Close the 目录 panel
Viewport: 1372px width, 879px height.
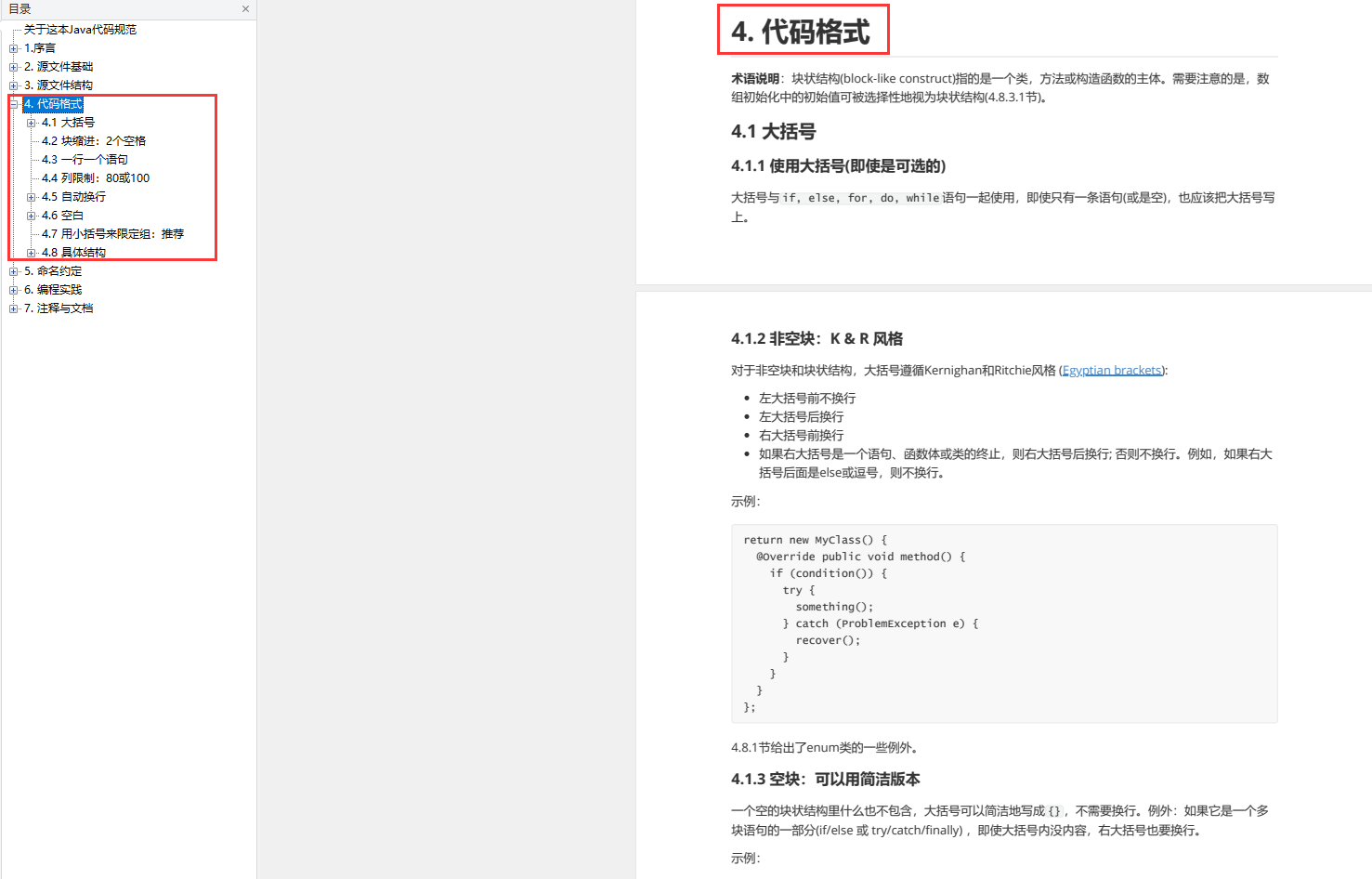pos(245,9)
